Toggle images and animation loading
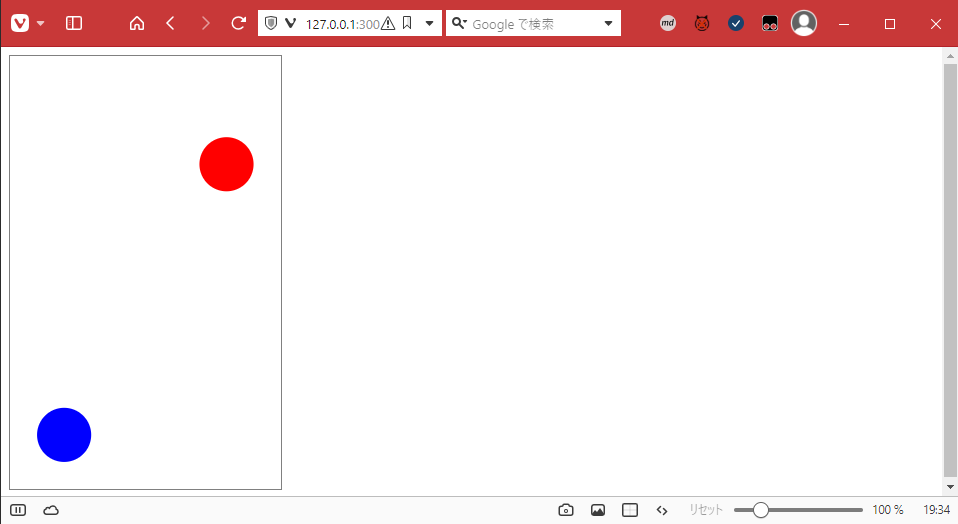The width and height of the screenshot is (958, 524). tap(598, 510)
